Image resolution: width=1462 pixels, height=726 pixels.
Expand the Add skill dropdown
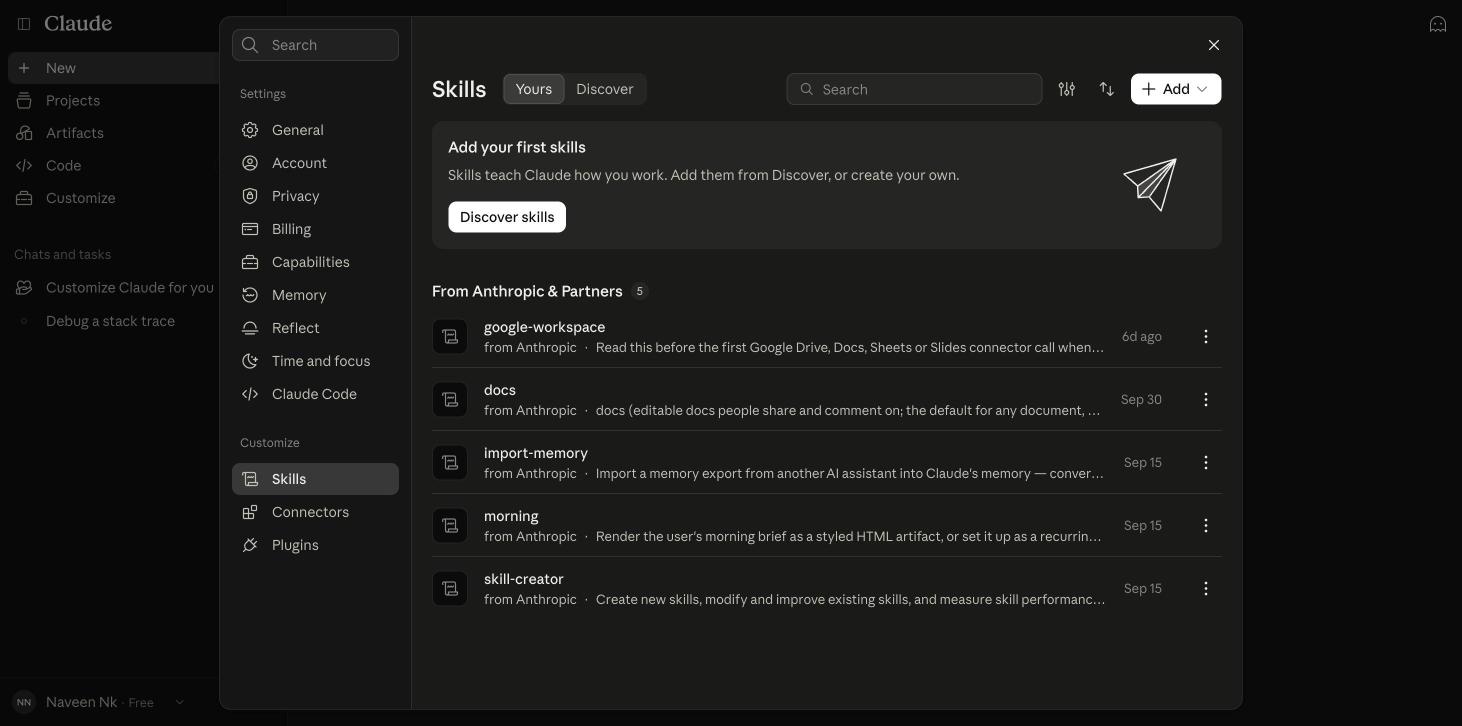1176,89
